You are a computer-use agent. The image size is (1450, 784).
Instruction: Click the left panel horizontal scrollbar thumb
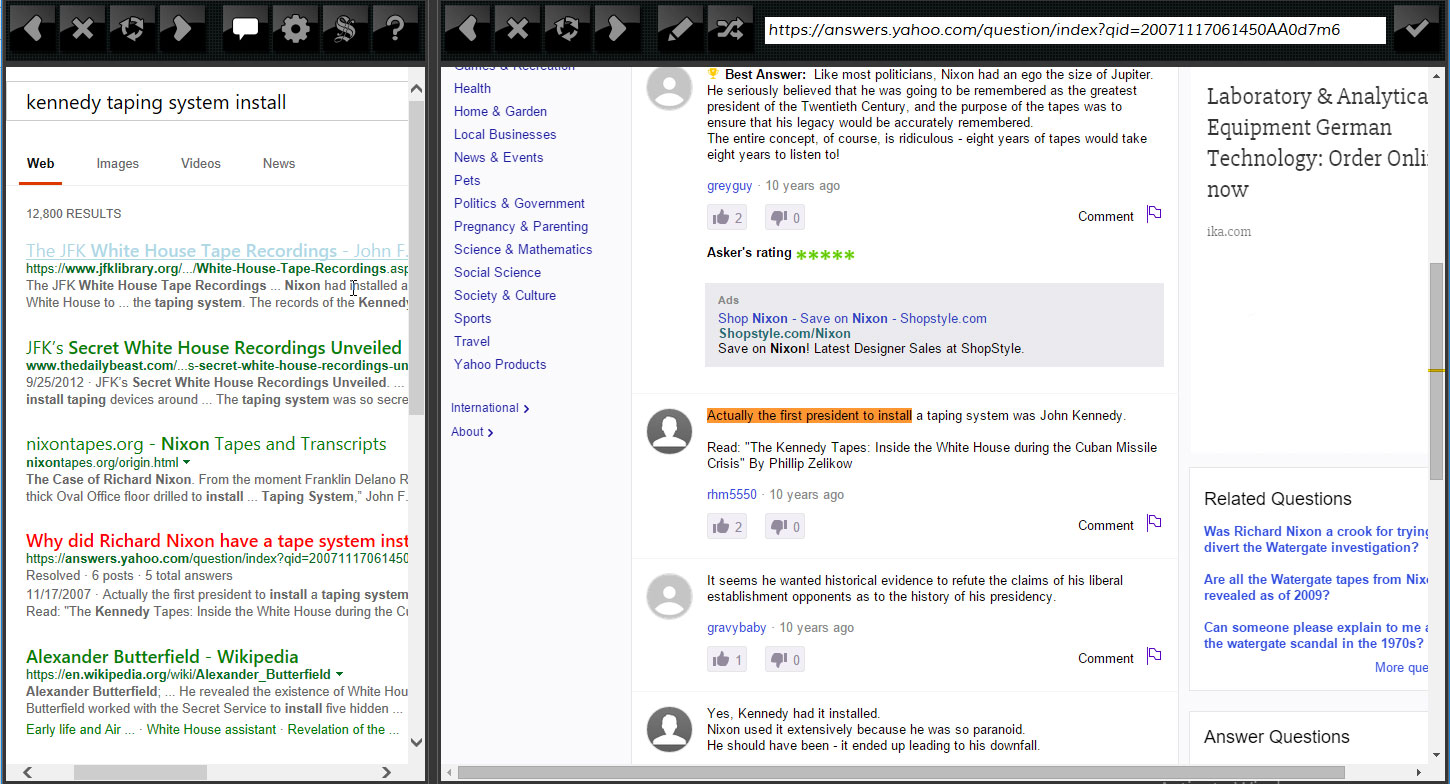pyautogui.click(x=140, y=772)
